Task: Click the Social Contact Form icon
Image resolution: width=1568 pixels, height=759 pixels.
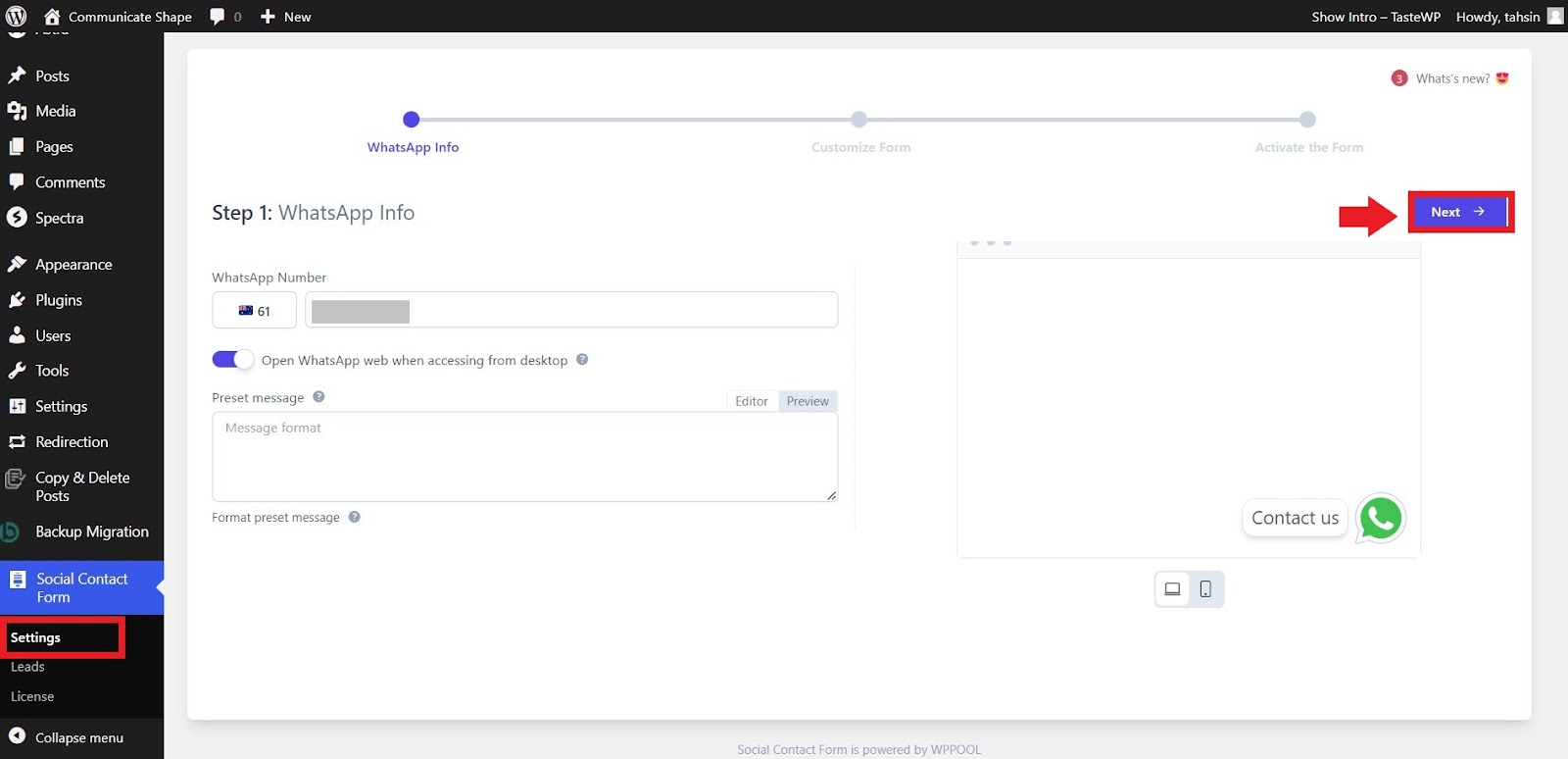Action: pyautogui.click(x=18, y=579)
